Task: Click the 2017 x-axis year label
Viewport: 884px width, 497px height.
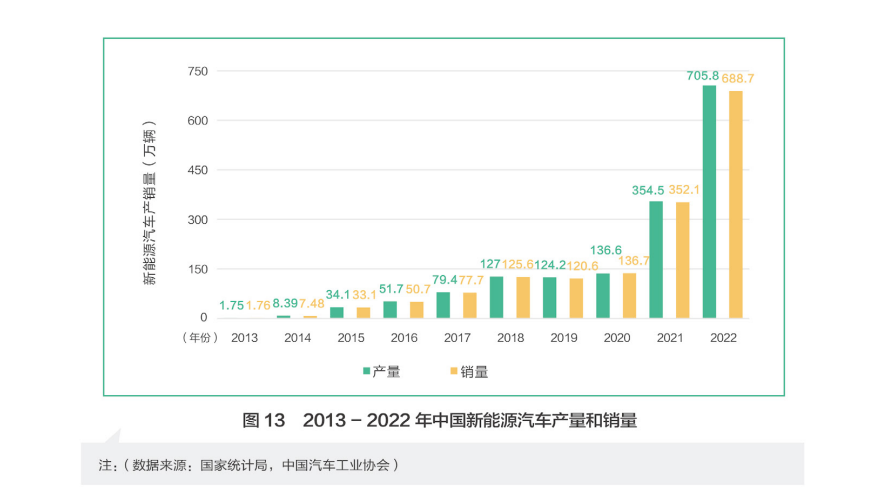Action: click(457, 338)
